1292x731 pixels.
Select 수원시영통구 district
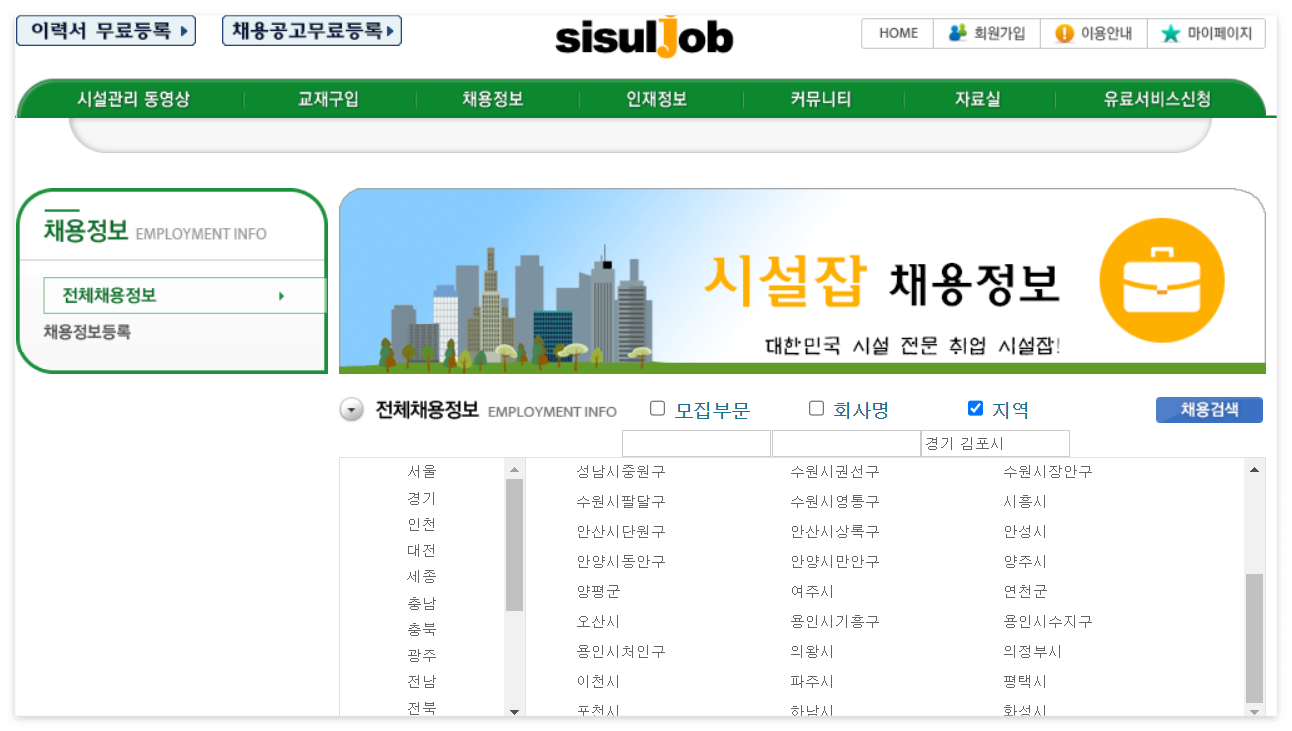pyautogui.click(x=834, y=501)
